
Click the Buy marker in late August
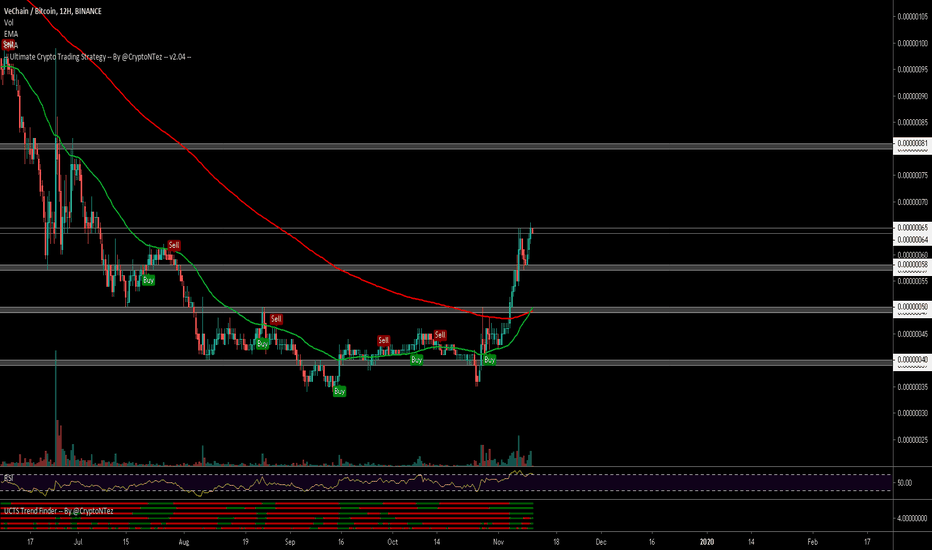[x=262, y=344]
